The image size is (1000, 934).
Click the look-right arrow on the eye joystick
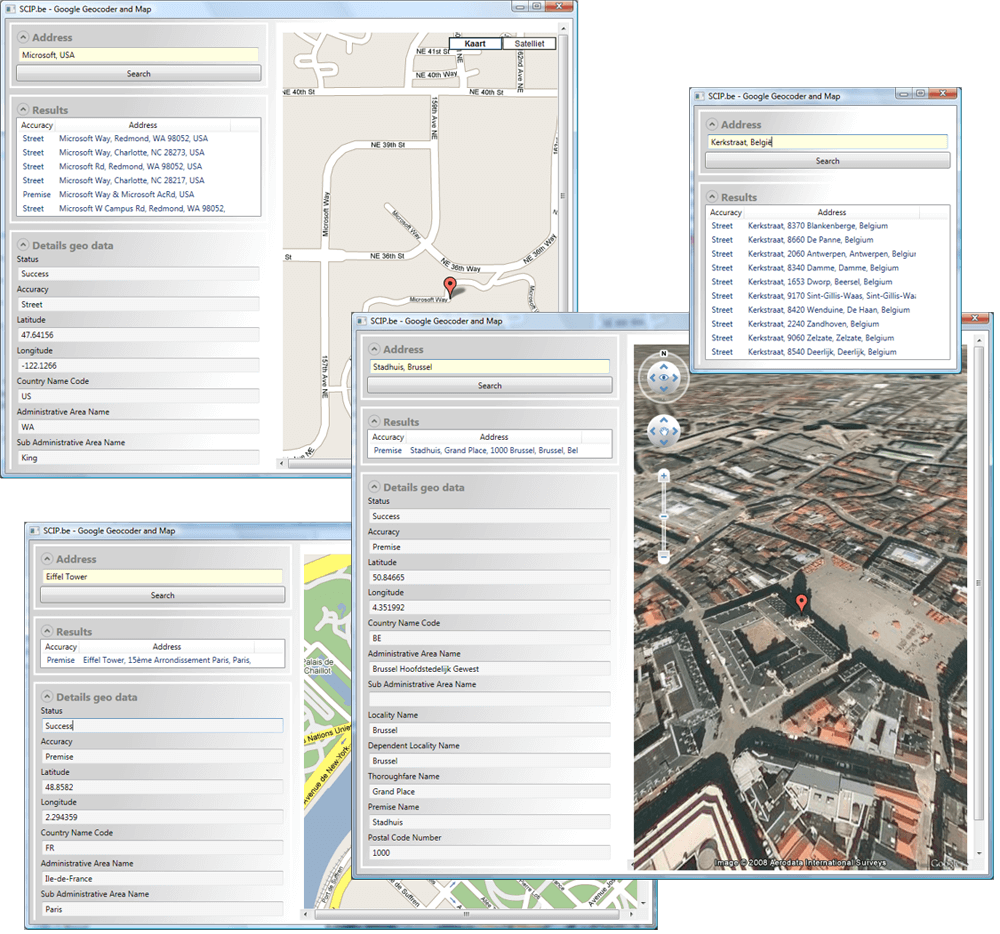(x=675, y=378)
